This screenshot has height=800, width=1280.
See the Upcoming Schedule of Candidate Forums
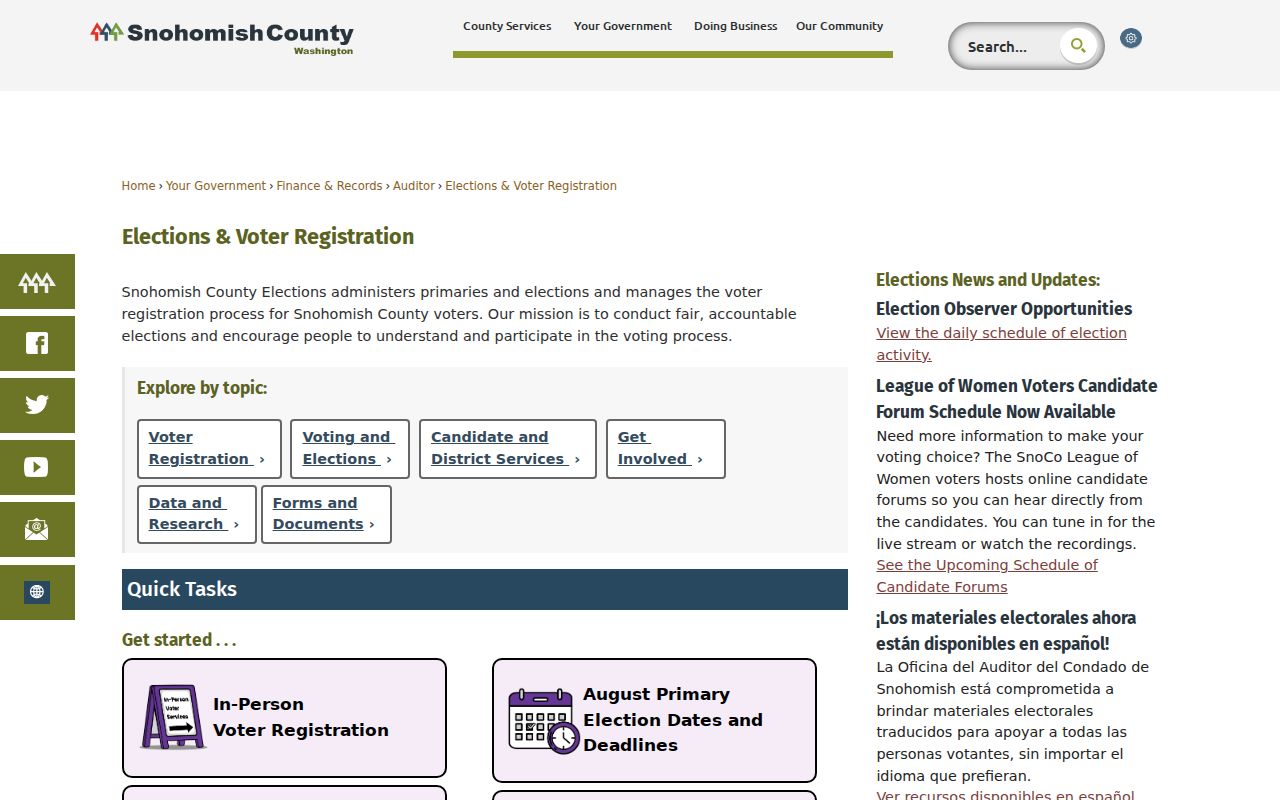987,576
